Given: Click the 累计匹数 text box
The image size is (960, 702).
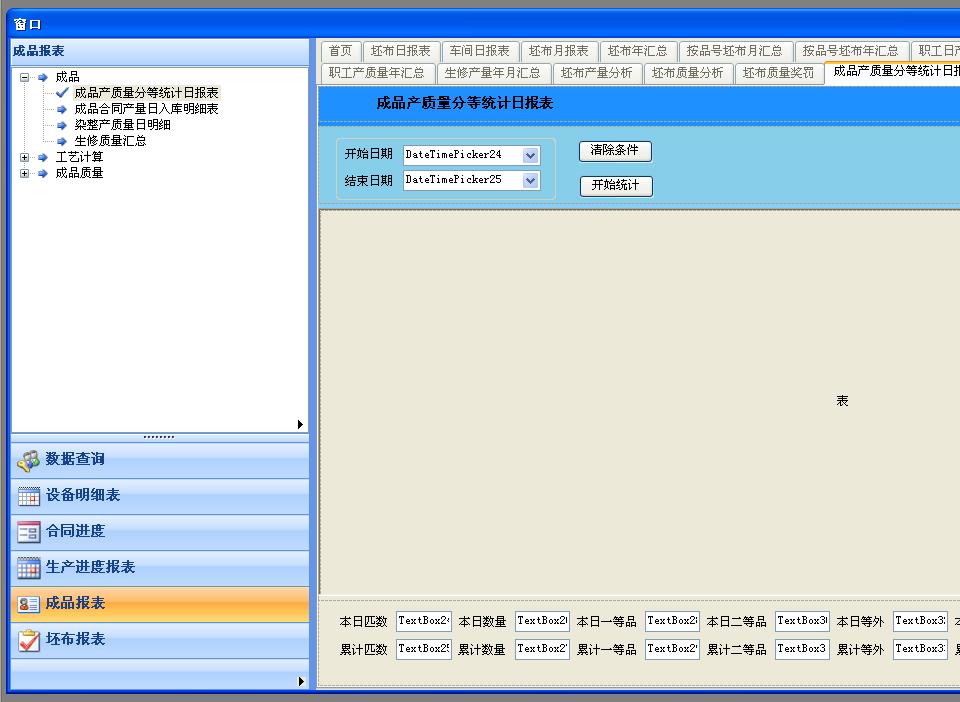Looking at the screenshot, I should coord(424,649).
